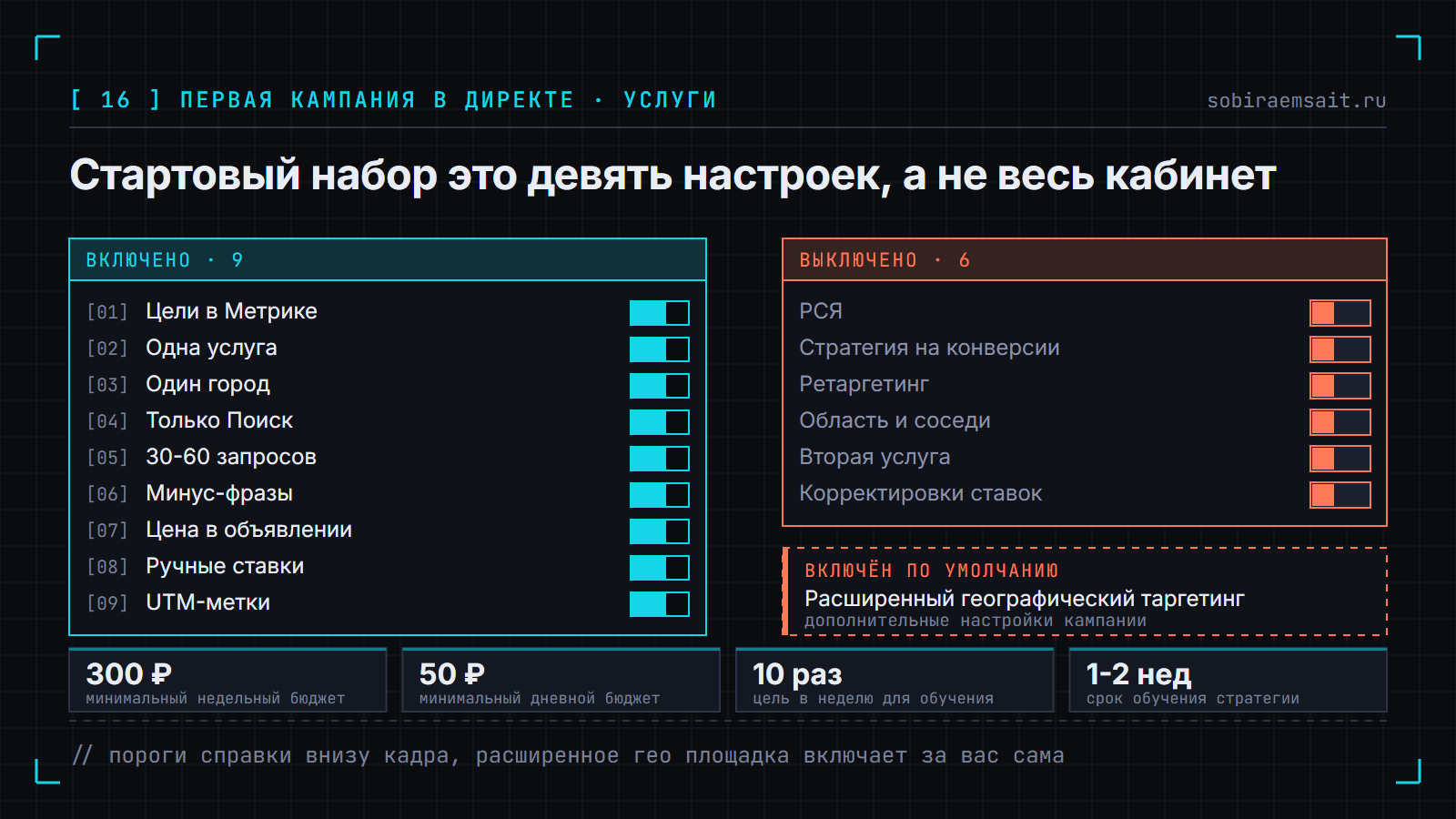Enable 'Ретаргетинг' switch
1456x819 pixels.
click(1340, 386)
